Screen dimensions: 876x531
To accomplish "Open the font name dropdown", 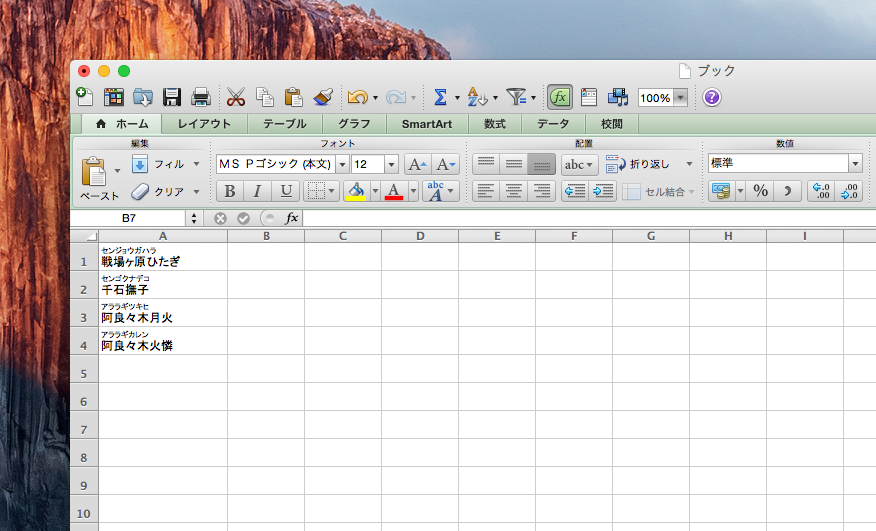I will (x=342, y=164).
